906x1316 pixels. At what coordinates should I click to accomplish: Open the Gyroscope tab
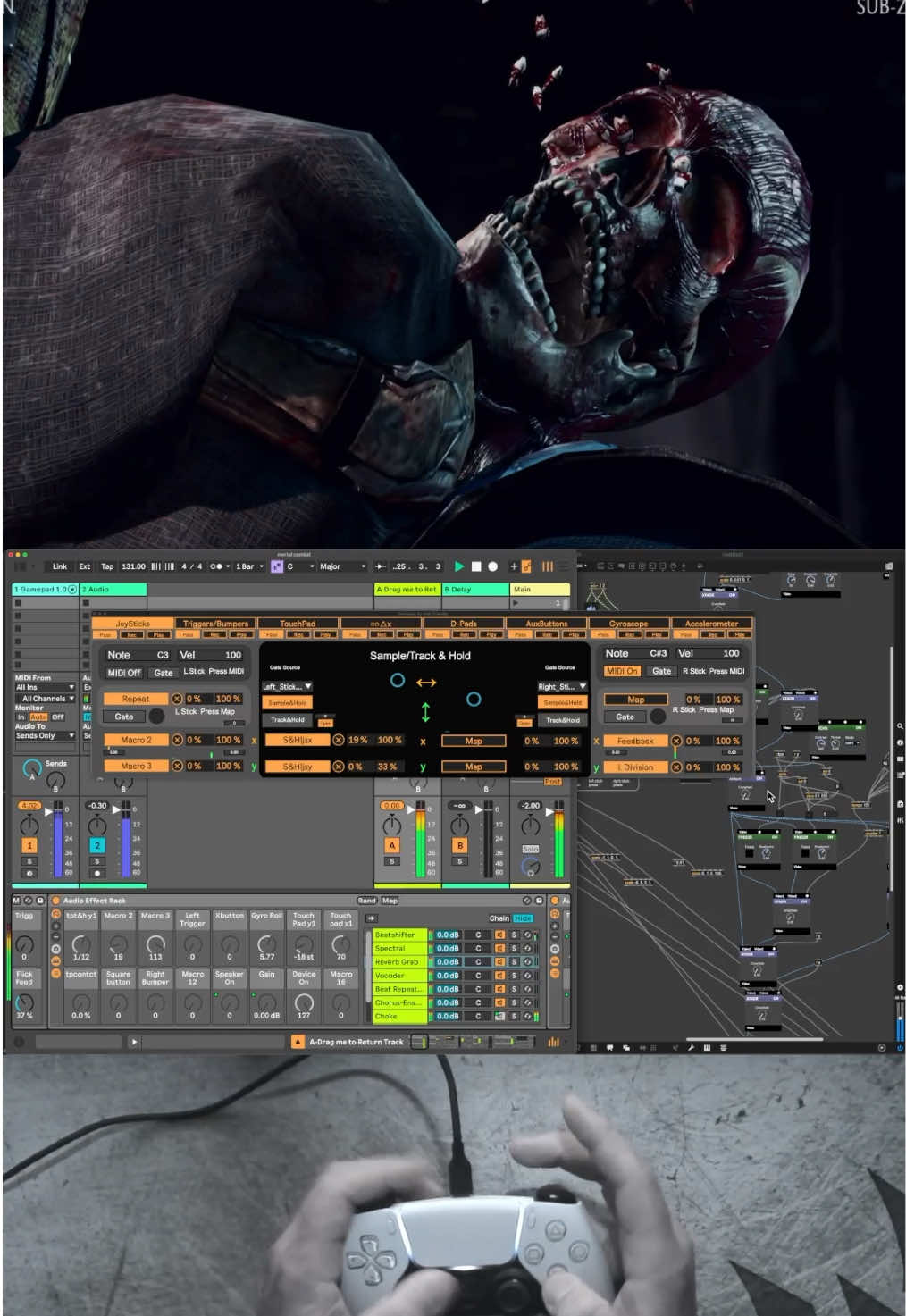click(628, 624)
